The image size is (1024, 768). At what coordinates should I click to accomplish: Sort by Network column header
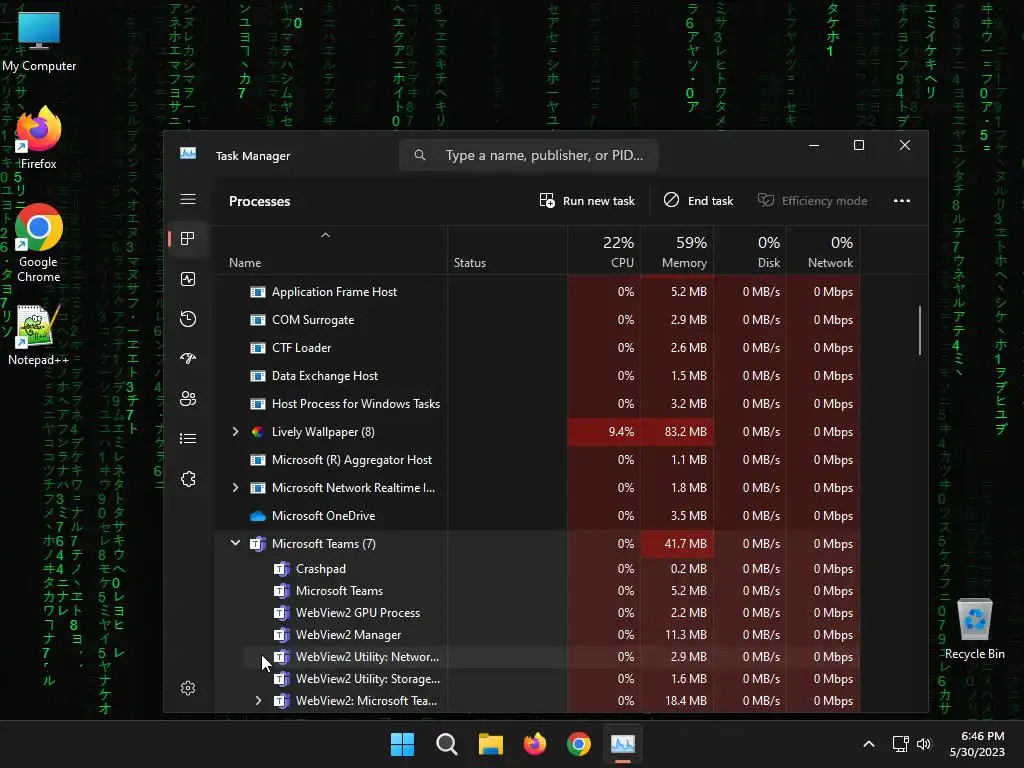[x=824, y=251]
